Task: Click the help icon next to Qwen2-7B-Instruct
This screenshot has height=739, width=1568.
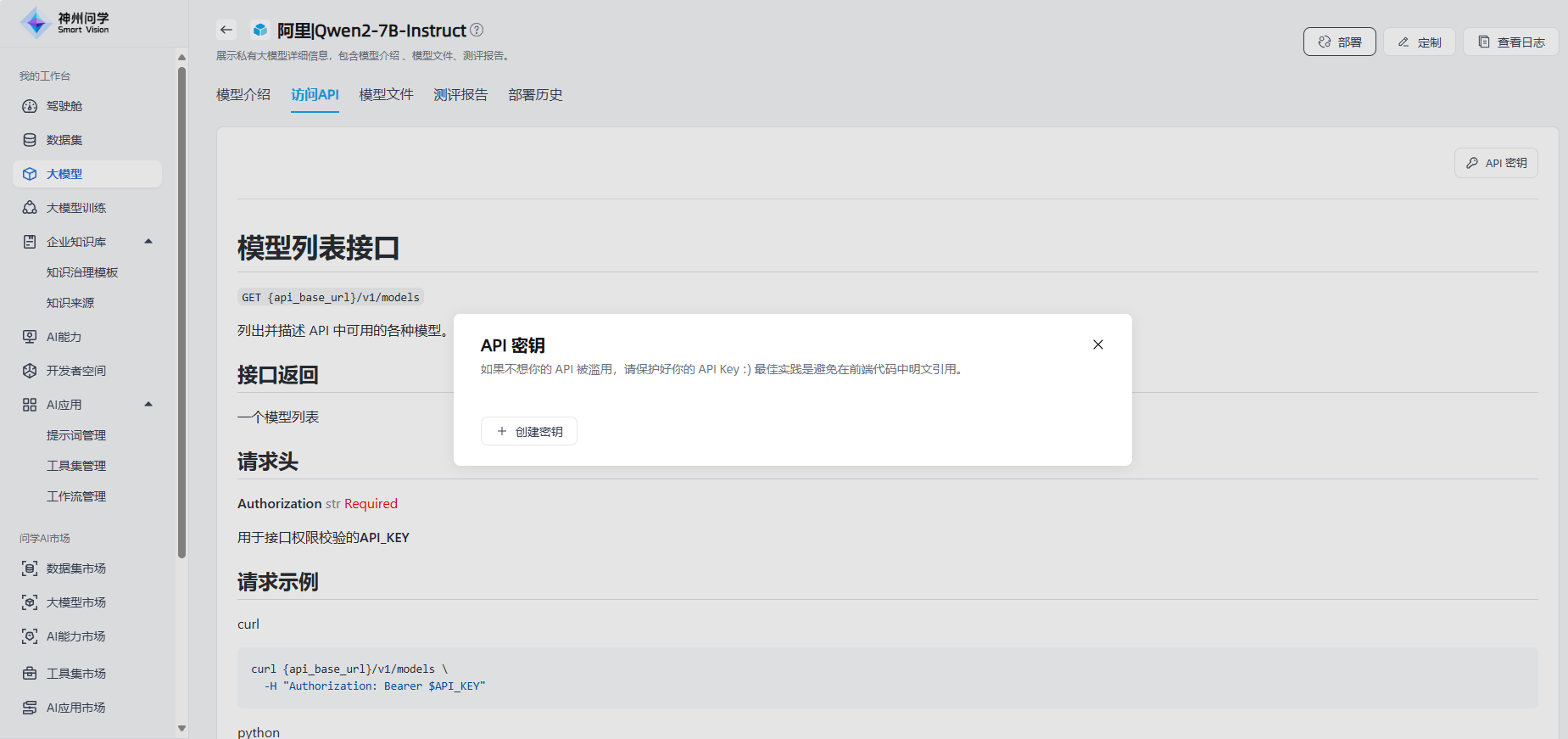Action: (x=477, y=30)
